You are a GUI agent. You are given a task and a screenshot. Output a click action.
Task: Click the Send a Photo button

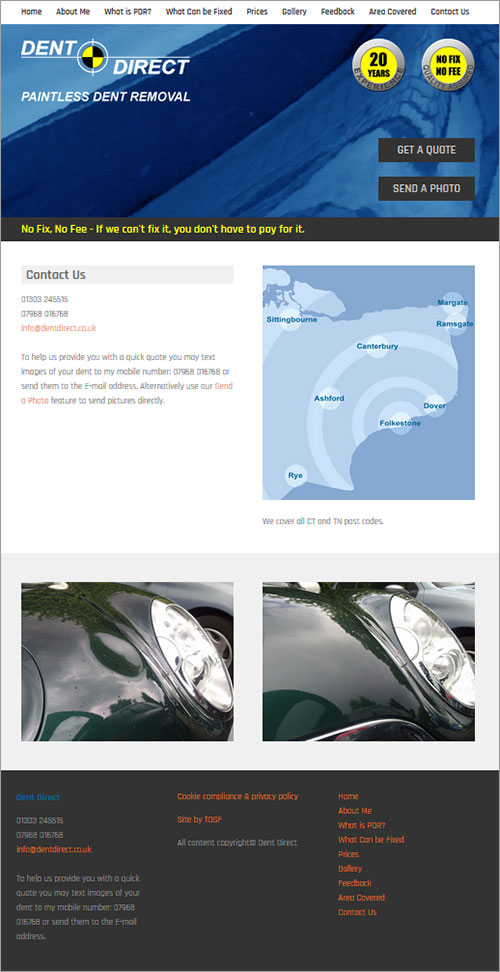point(426,188)
